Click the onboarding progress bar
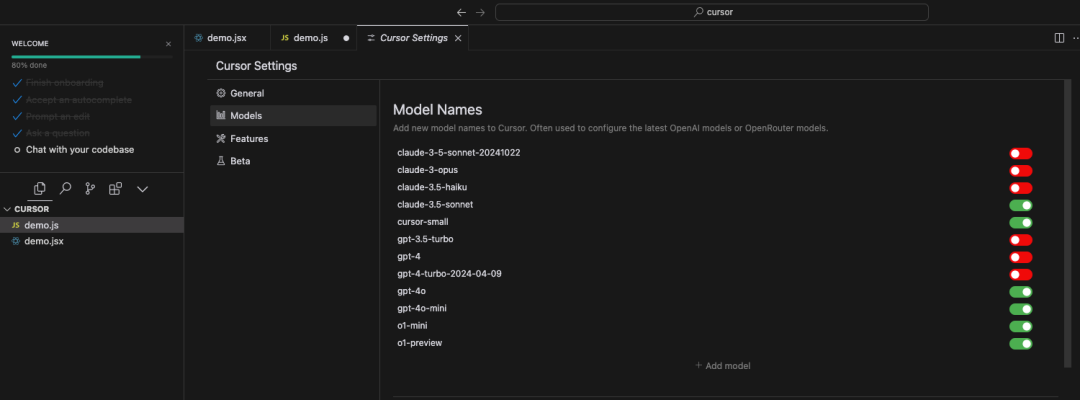 pos(92,56)
